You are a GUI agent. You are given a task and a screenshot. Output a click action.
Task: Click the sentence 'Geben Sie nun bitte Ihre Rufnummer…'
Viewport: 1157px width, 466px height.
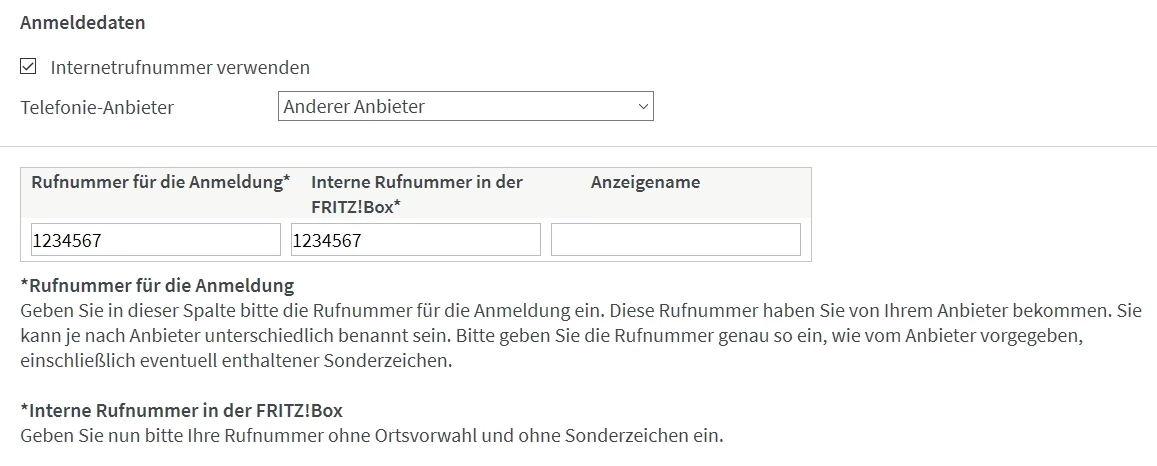[x=371, y=436]
